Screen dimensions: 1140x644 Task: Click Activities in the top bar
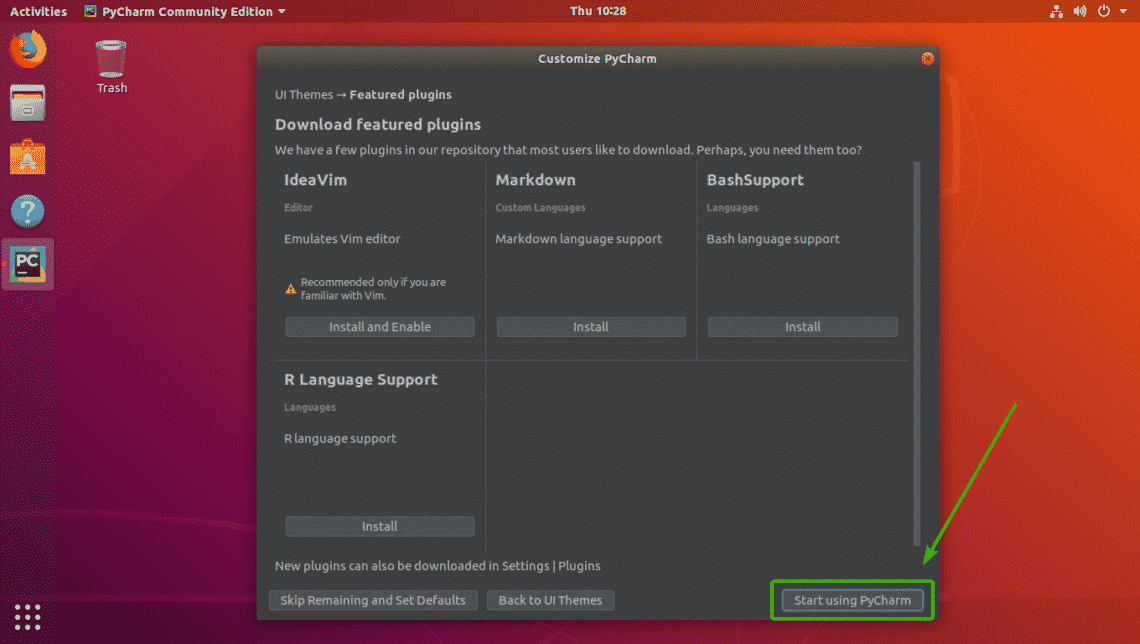38,11
